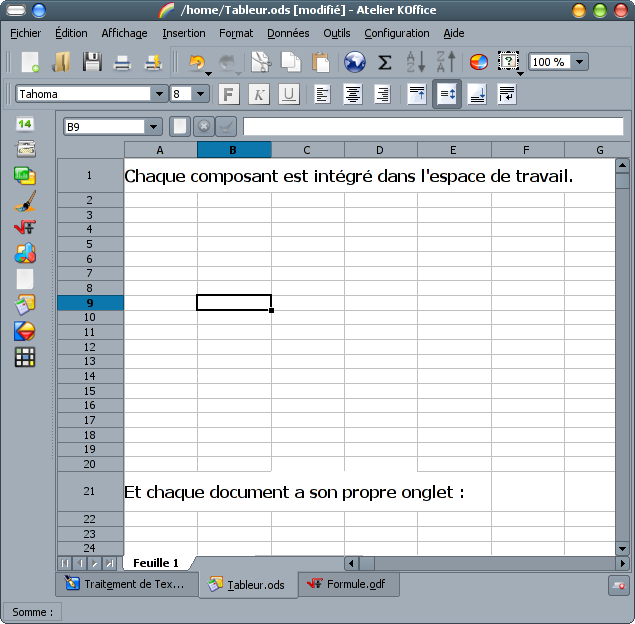
Task: Open the presentation component icon in the sidebar
Action: (x=25, y=176)
